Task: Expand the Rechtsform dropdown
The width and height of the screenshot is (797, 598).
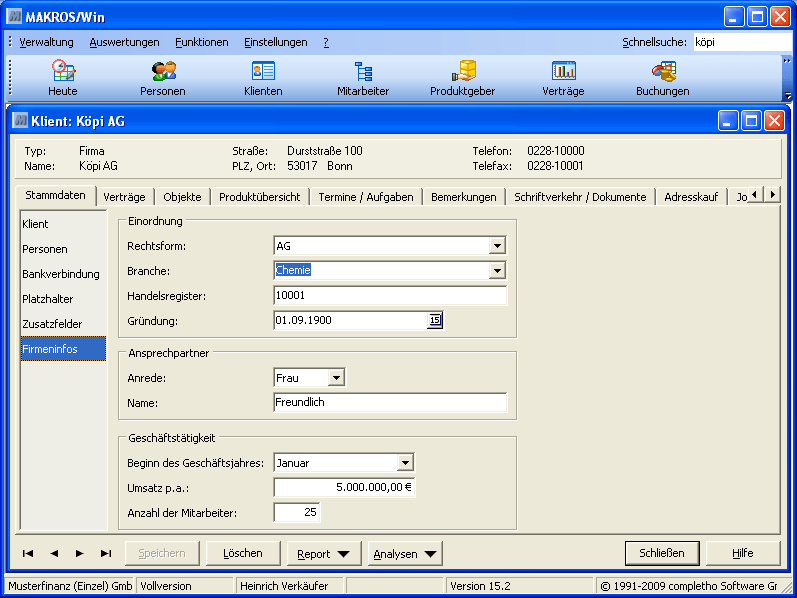Action: [x=497, y=246]
